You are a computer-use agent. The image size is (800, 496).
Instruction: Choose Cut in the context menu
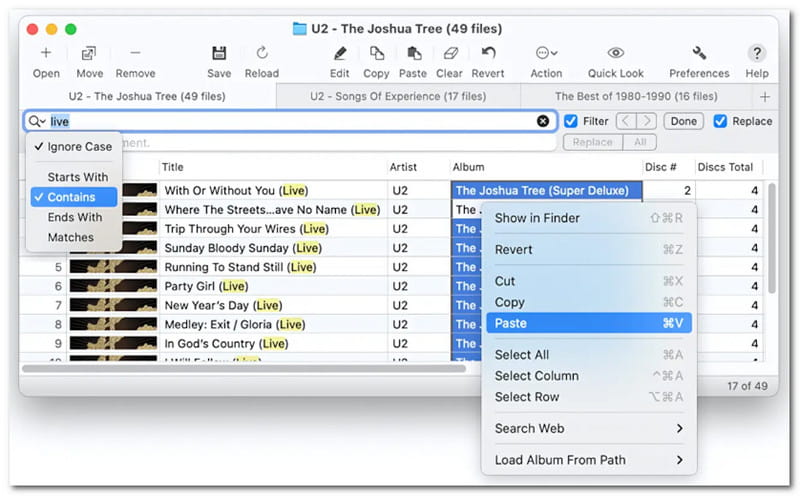(589, 282)
